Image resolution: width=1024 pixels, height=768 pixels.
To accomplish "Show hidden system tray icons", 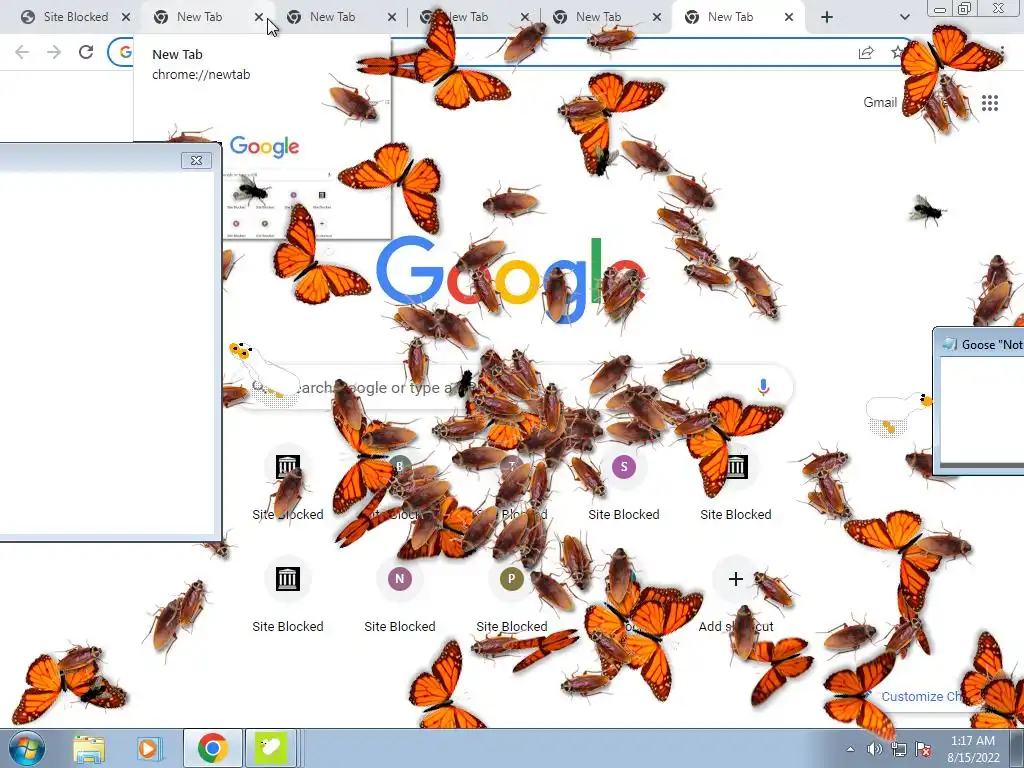I will click(850, 749).
